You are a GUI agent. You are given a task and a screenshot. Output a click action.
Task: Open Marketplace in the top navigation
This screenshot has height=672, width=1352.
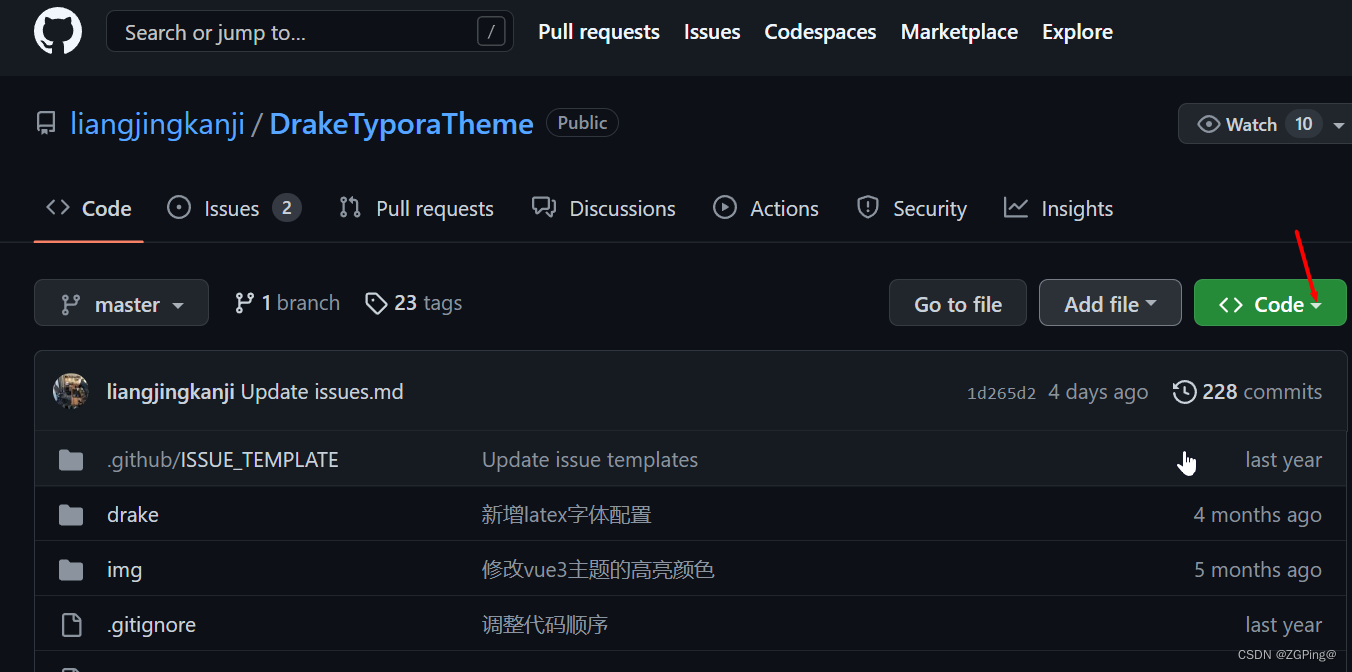tap(959, 31)
